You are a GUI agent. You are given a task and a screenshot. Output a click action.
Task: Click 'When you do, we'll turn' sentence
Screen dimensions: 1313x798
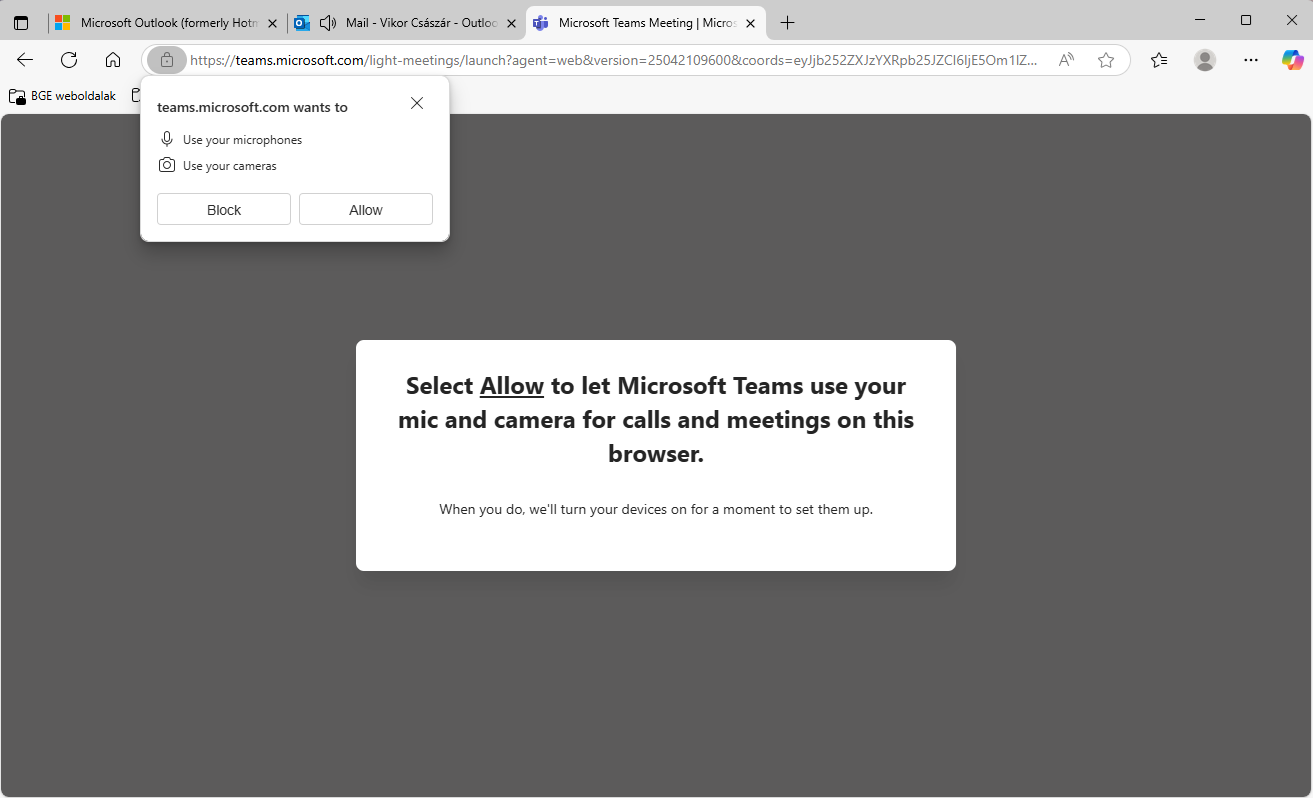tap(656, 509)
